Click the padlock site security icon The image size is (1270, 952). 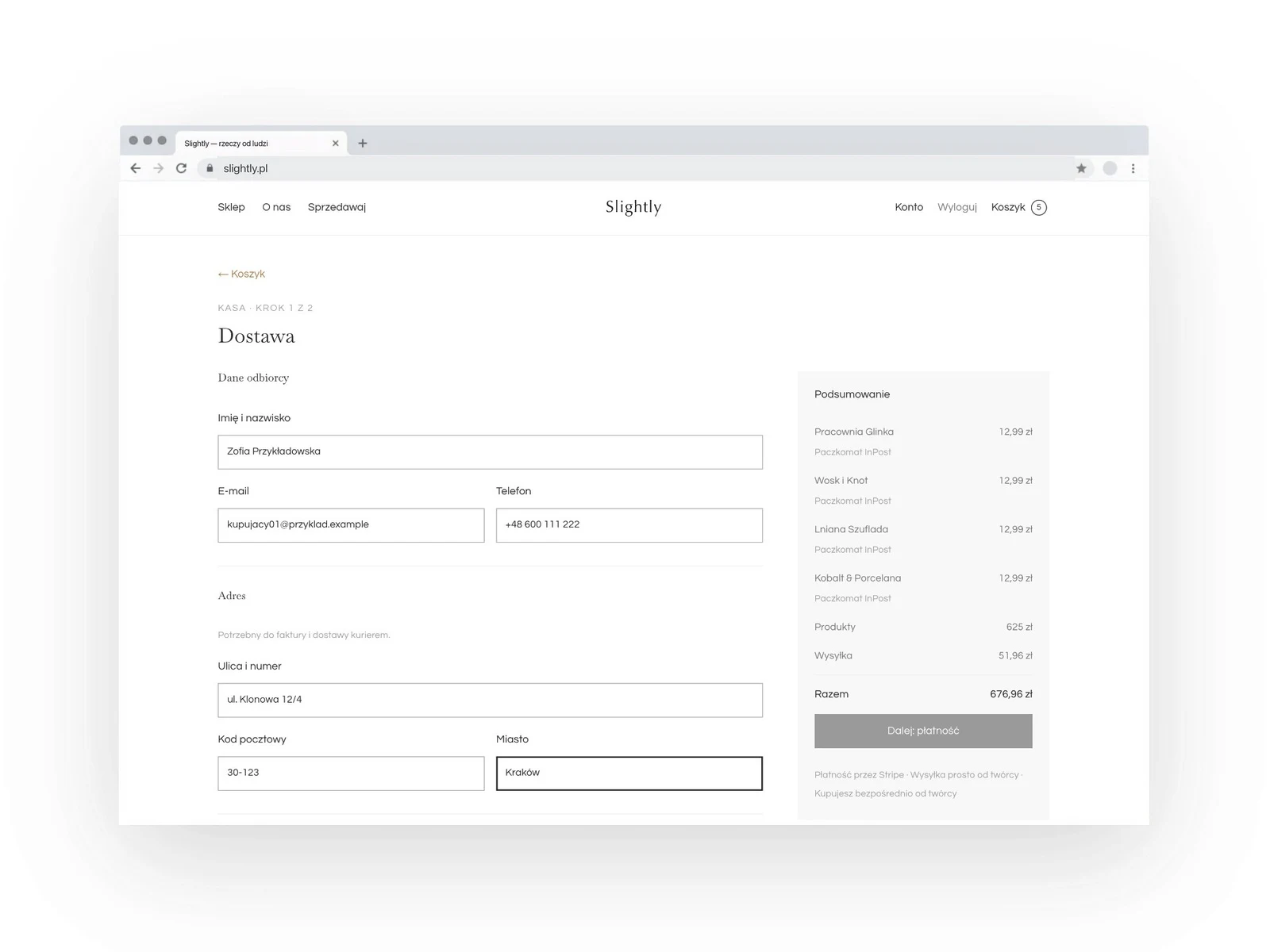pyautogui.click(x=210, y=168)
